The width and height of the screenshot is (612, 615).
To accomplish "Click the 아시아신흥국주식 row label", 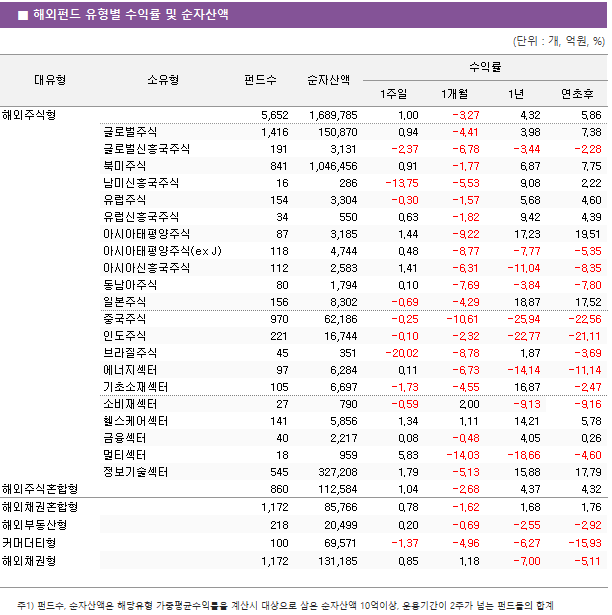I will (x=146, y=268).
